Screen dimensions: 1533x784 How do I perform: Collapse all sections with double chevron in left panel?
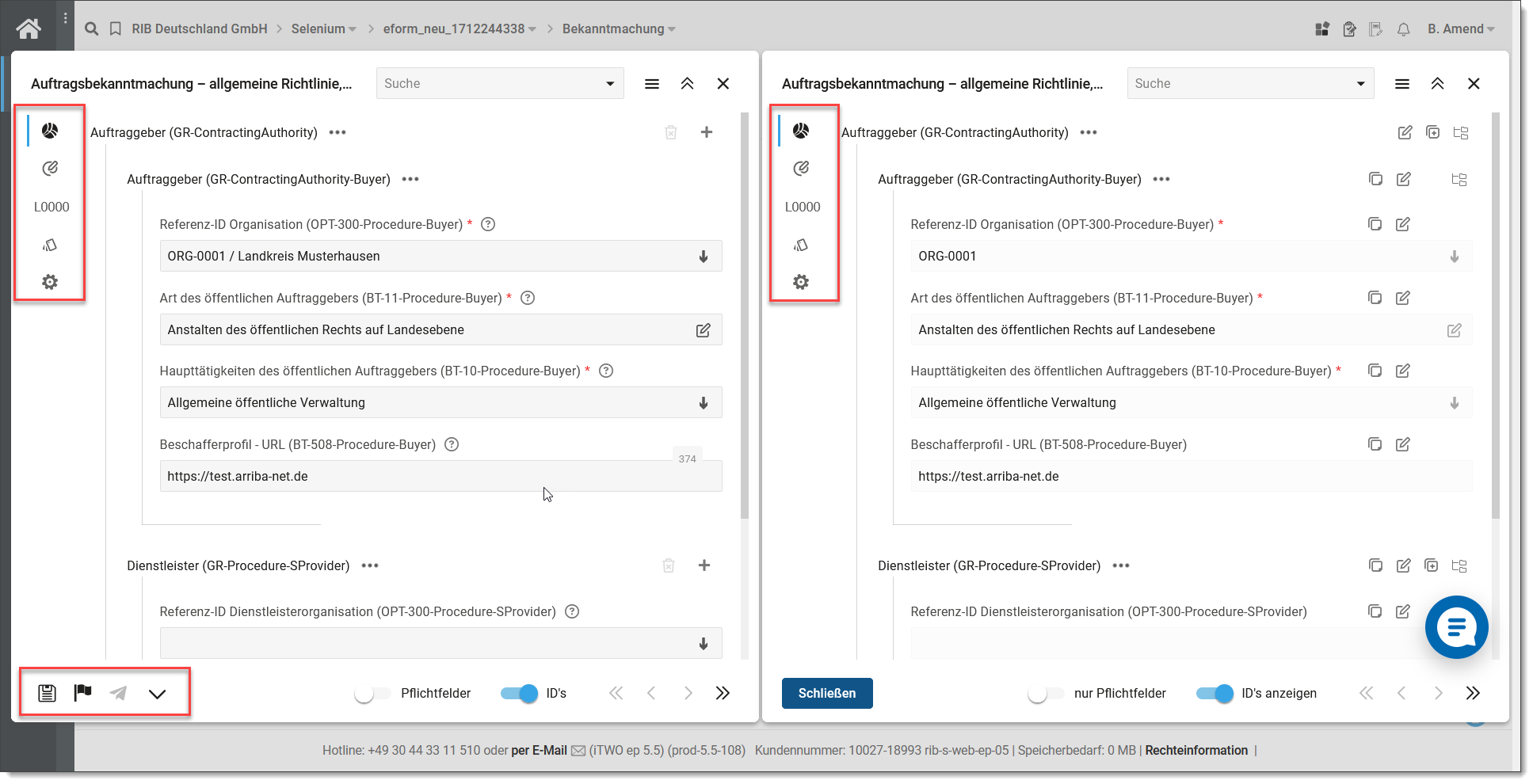688,84
